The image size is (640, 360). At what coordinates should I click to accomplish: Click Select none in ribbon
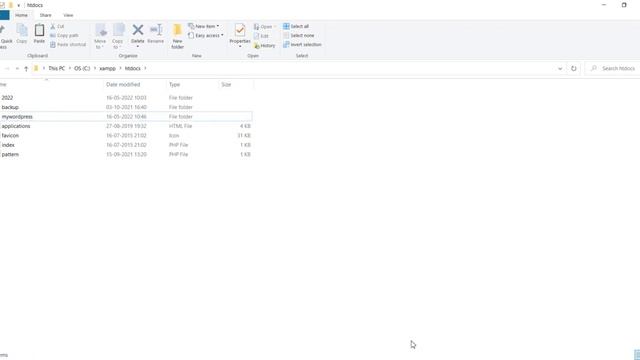(299, 36)
